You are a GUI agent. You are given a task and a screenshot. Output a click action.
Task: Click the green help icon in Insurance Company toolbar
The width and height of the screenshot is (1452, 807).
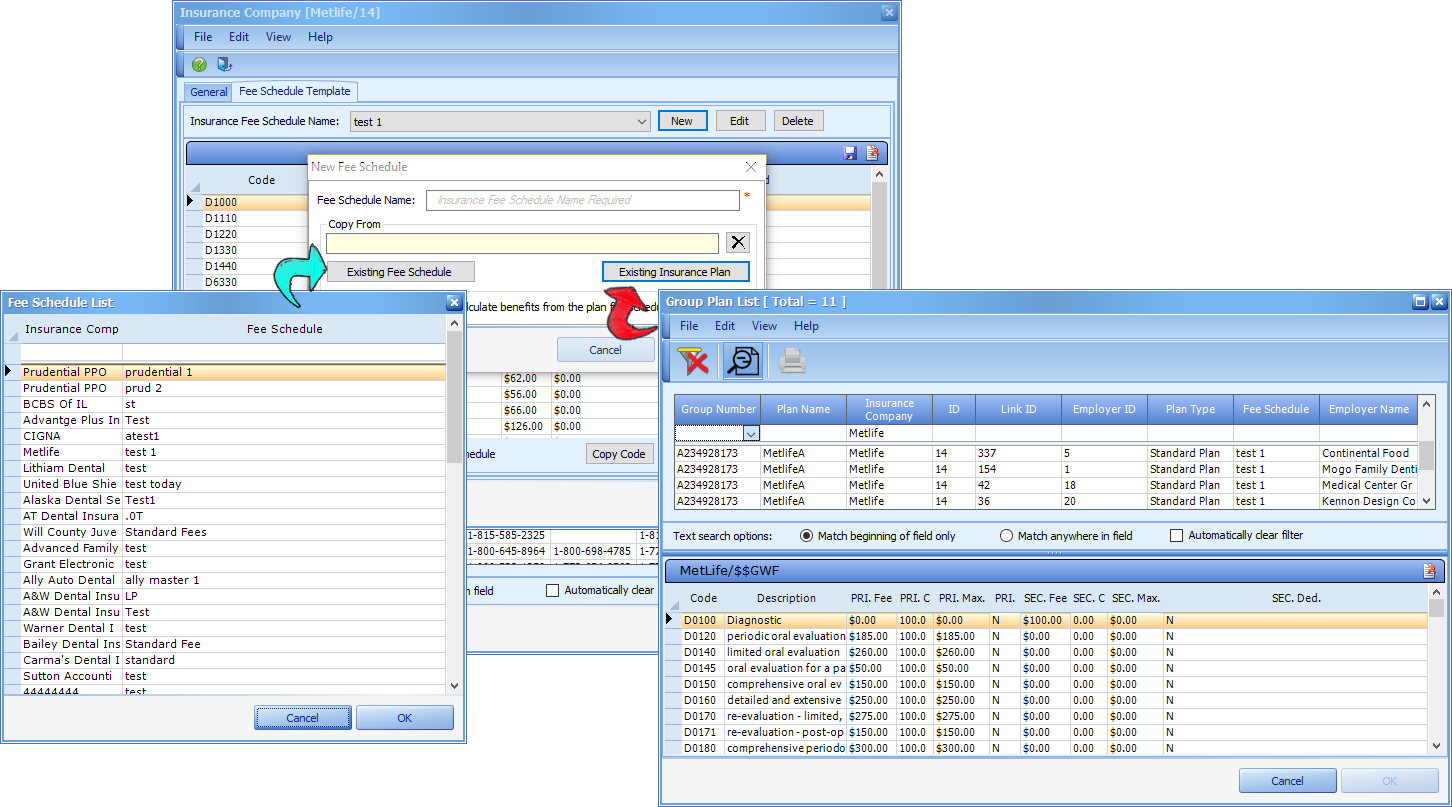tap(199, 64)
